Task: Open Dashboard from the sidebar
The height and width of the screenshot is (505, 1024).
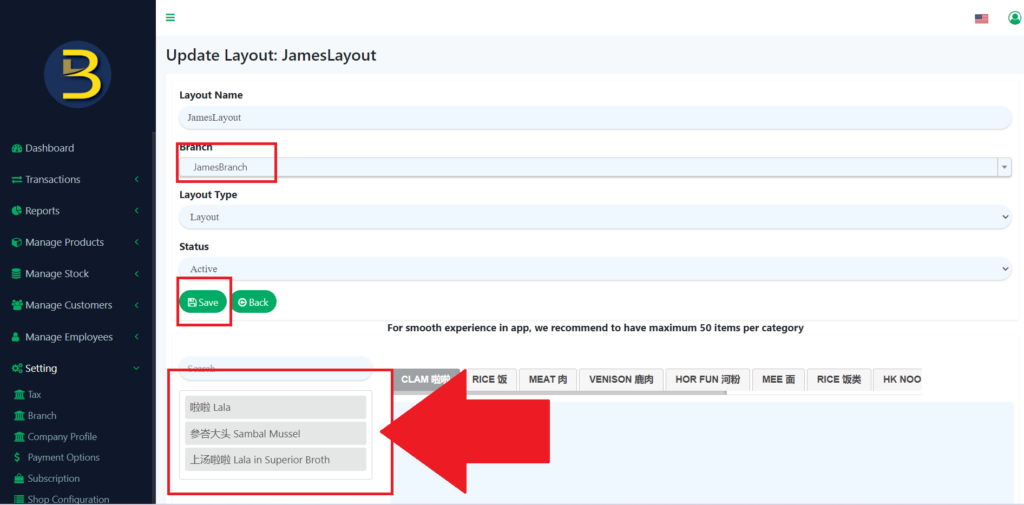Action: tap(49, 148)
